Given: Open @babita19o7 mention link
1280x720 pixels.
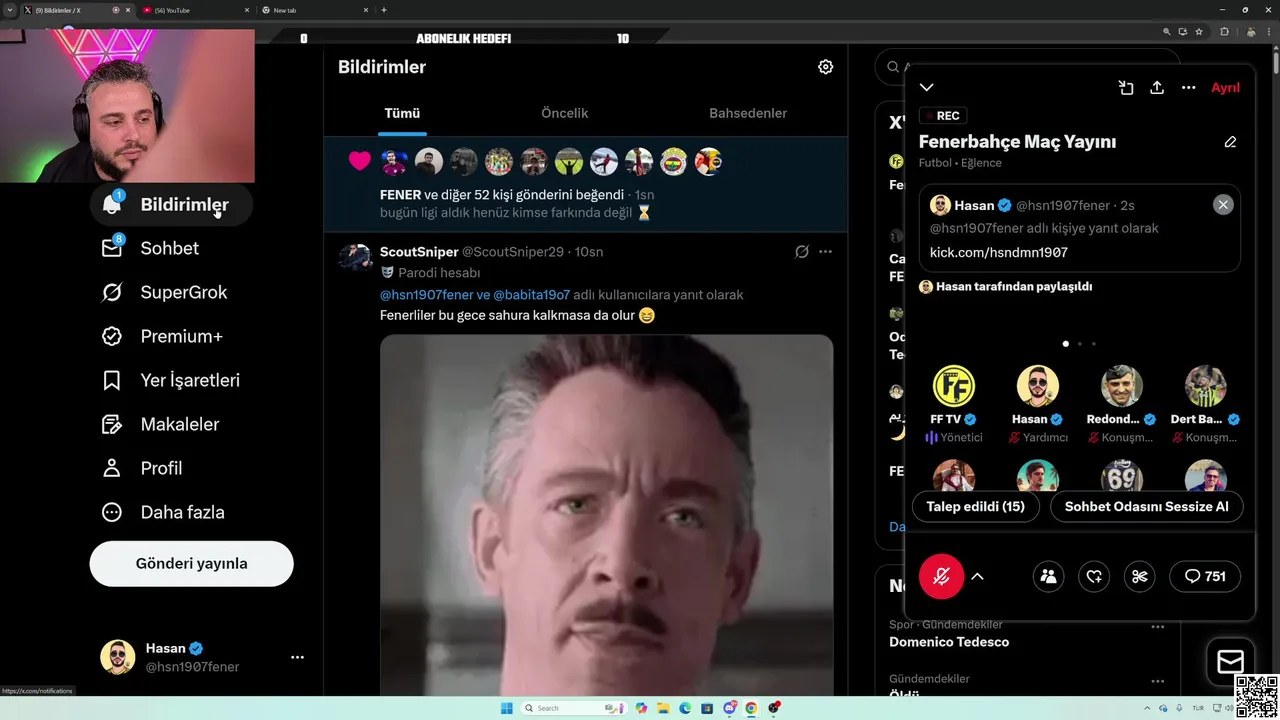Looking at the screenshot, I should coord(531,295).
